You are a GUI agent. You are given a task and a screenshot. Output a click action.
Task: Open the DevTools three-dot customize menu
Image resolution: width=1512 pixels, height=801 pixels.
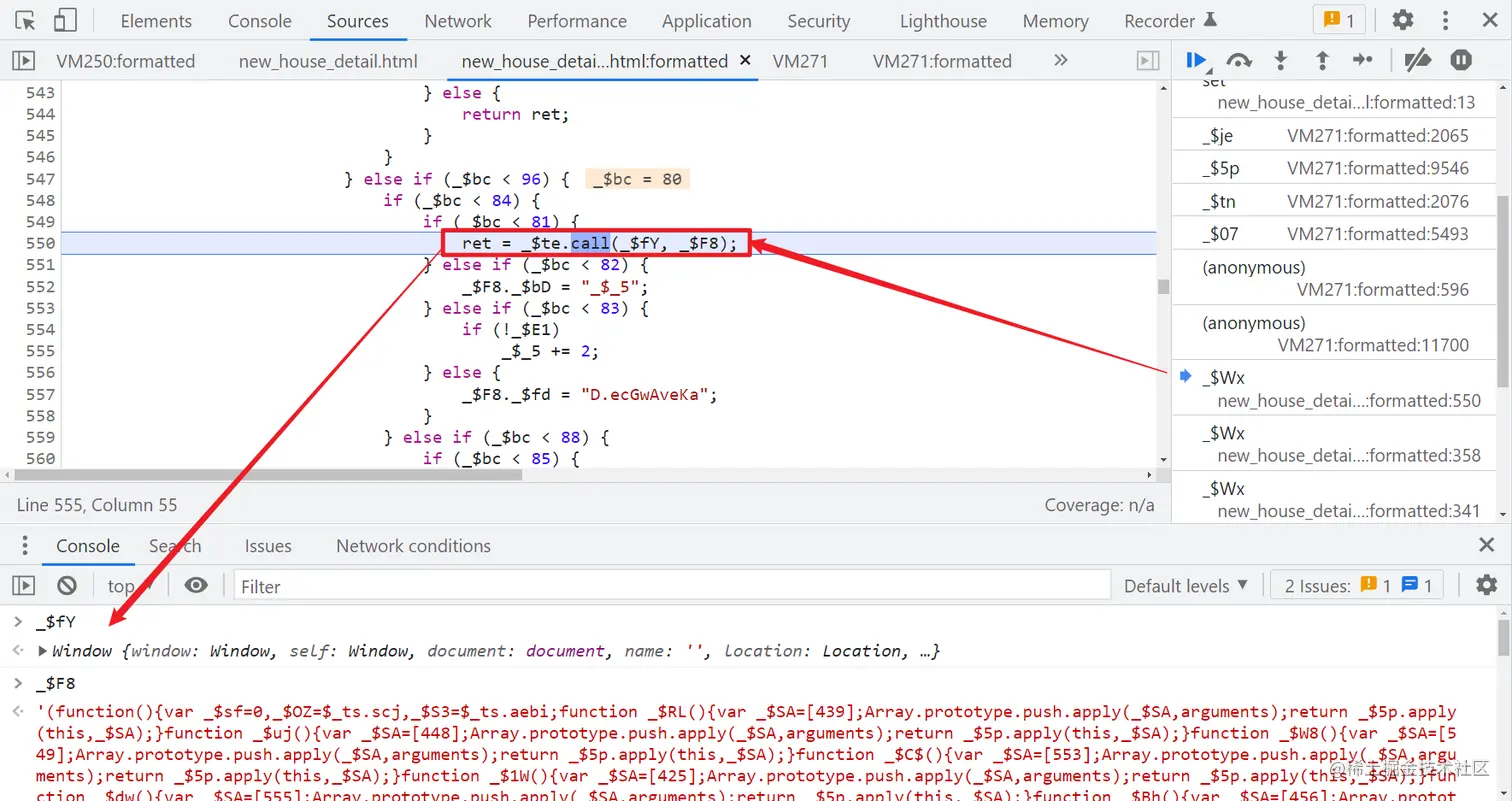click(1446, 20)
